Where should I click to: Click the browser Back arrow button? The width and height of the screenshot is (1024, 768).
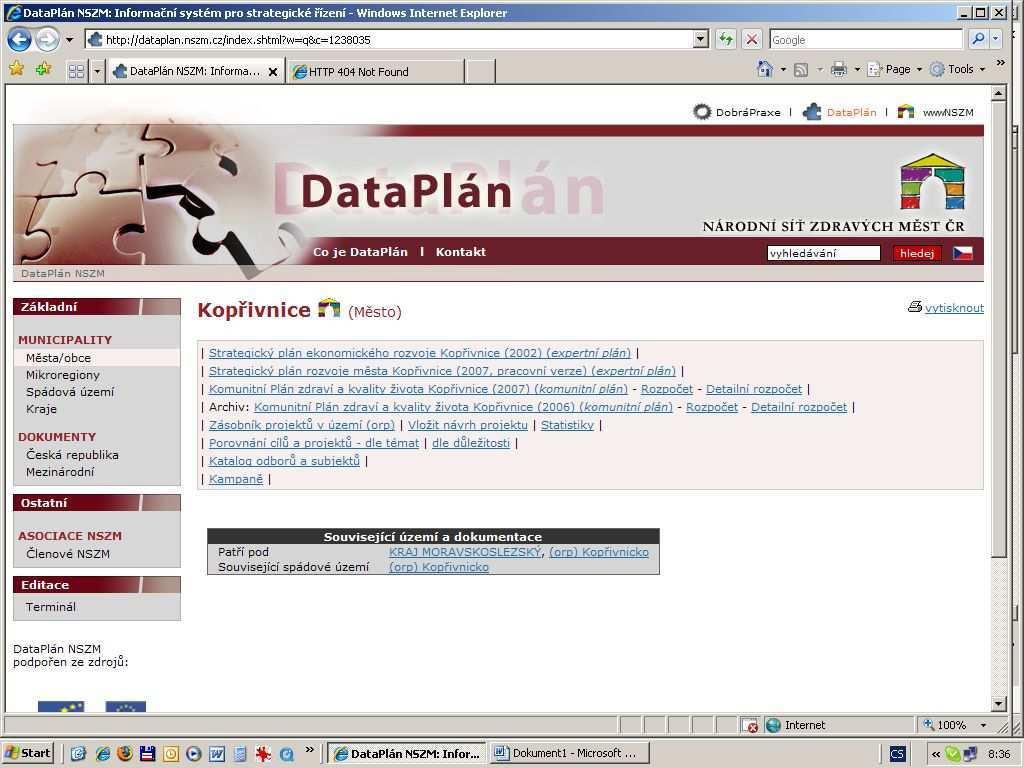coord(20,40)
